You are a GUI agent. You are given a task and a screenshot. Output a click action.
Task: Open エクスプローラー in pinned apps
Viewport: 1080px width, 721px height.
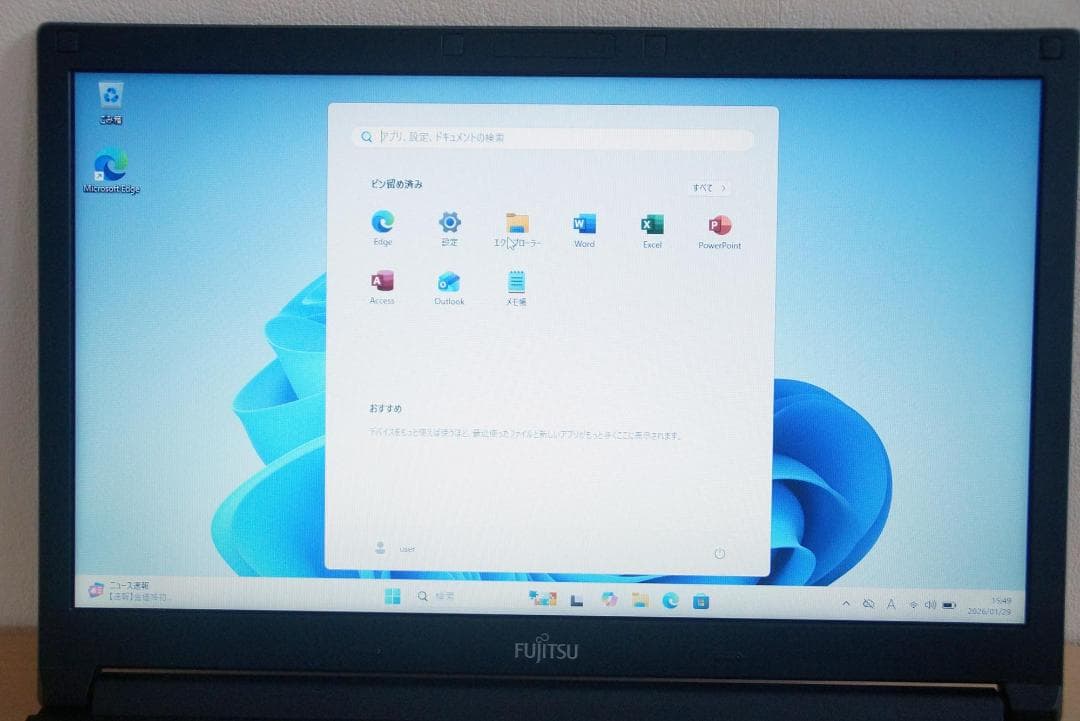517,223
